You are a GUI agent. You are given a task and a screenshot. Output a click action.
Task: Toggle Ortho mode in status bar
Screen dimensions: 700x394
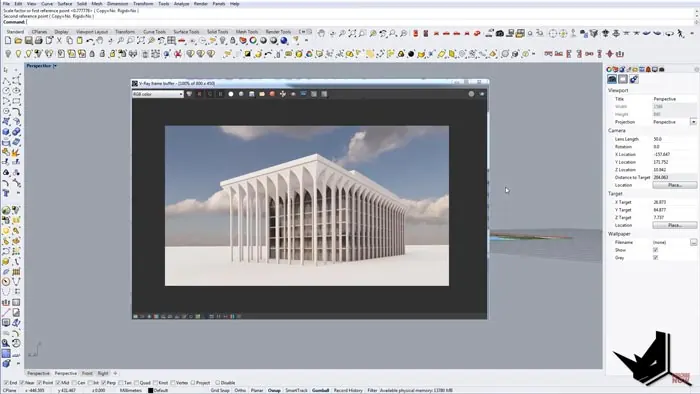tap(240, 390)
